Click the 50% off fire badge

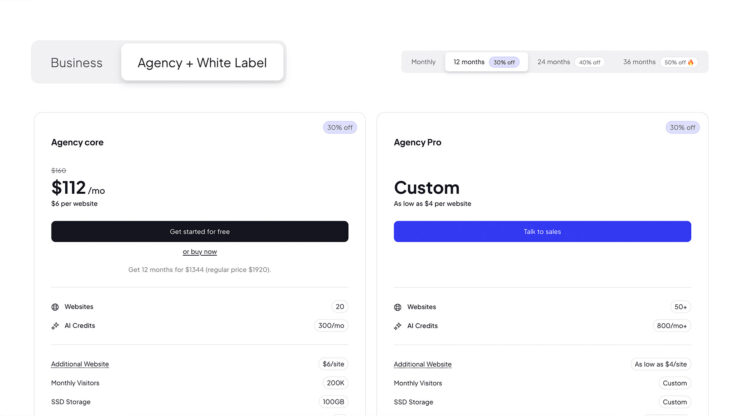[x=679, y=62]
